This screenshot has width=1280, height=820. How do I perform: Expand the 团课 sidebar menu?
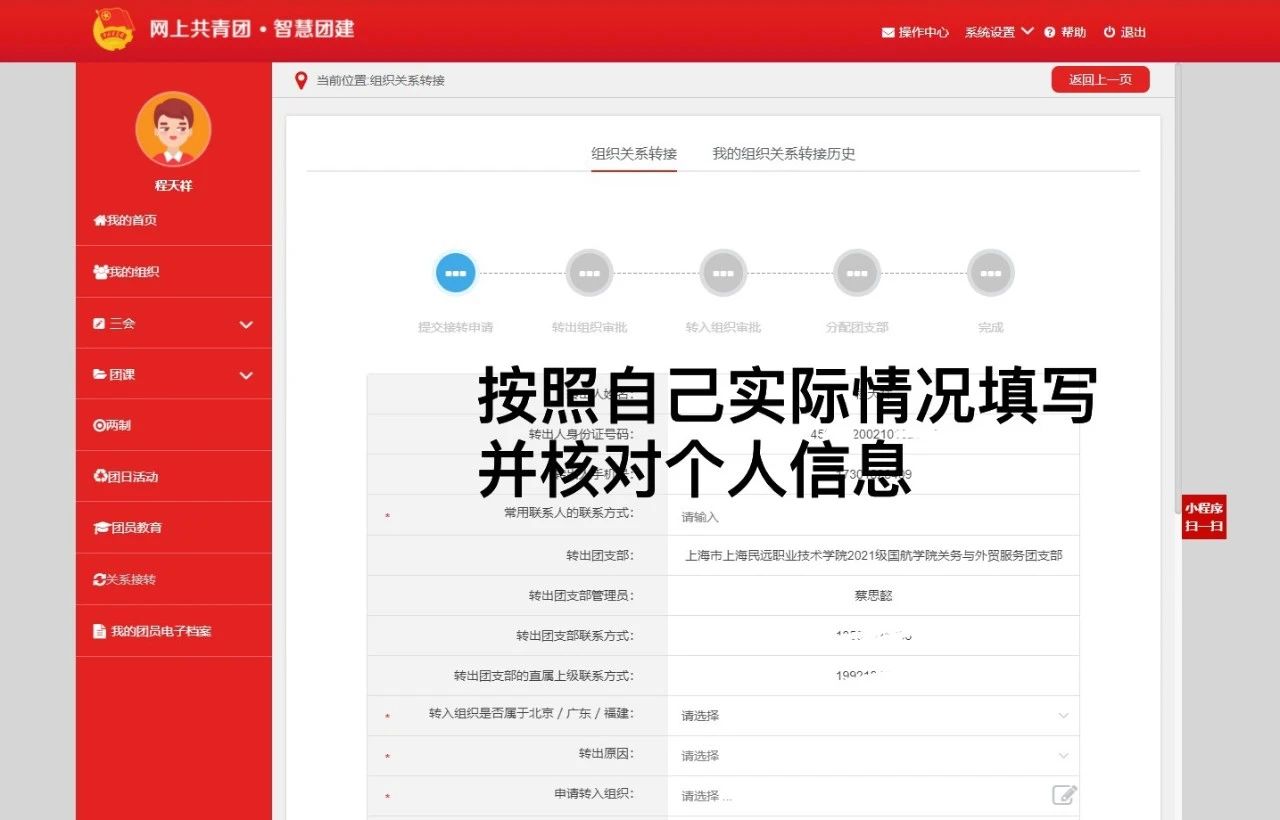(x=173, y=375)
